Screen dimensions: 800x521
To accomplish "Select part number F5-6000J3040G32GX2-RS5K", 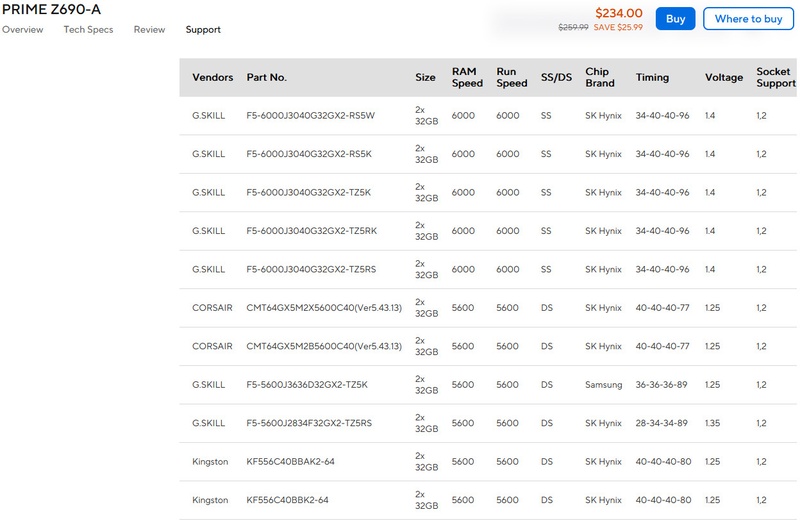I will point(309,154).
